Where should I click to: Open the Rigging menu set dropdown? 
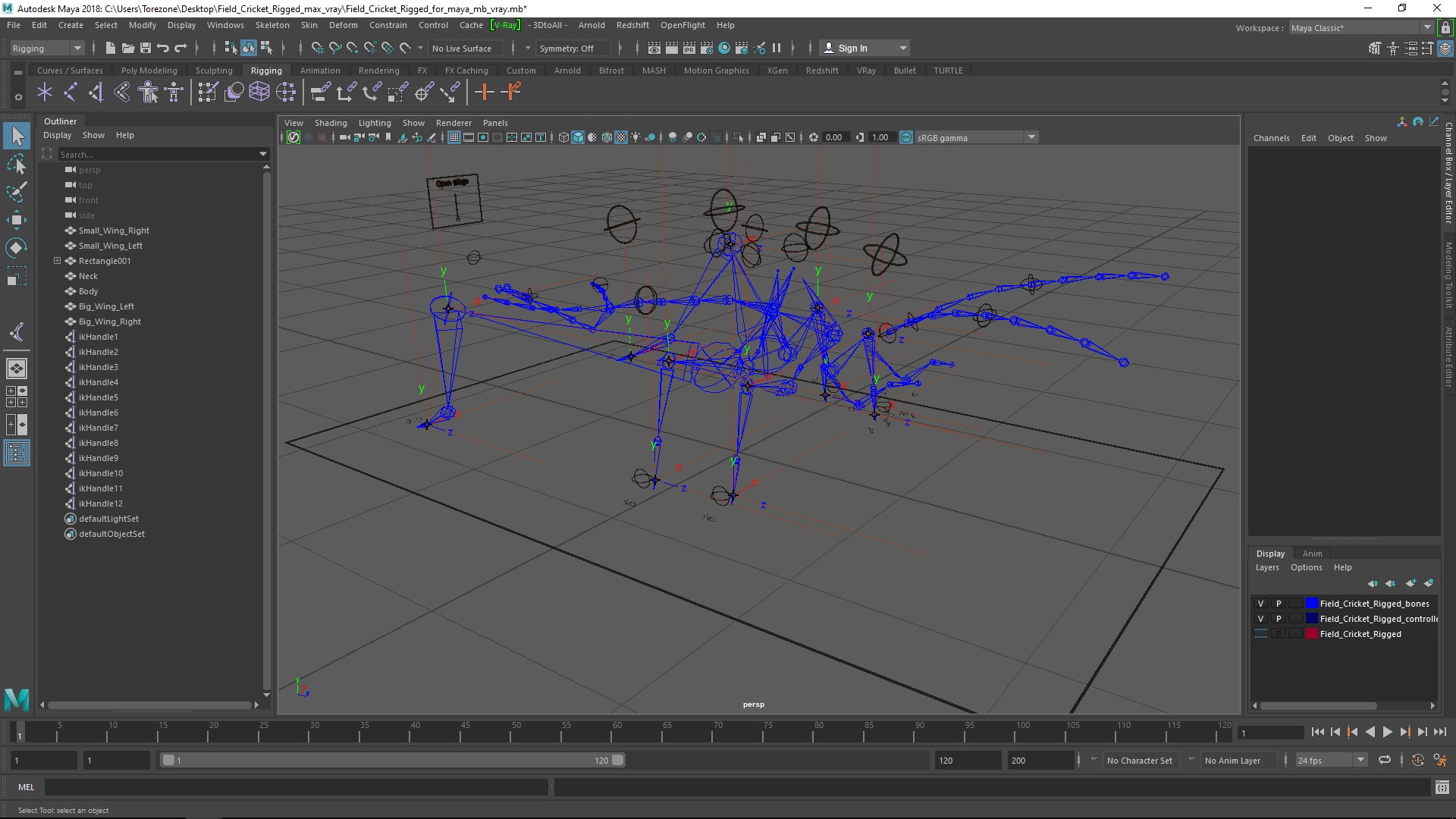point(47,48)
